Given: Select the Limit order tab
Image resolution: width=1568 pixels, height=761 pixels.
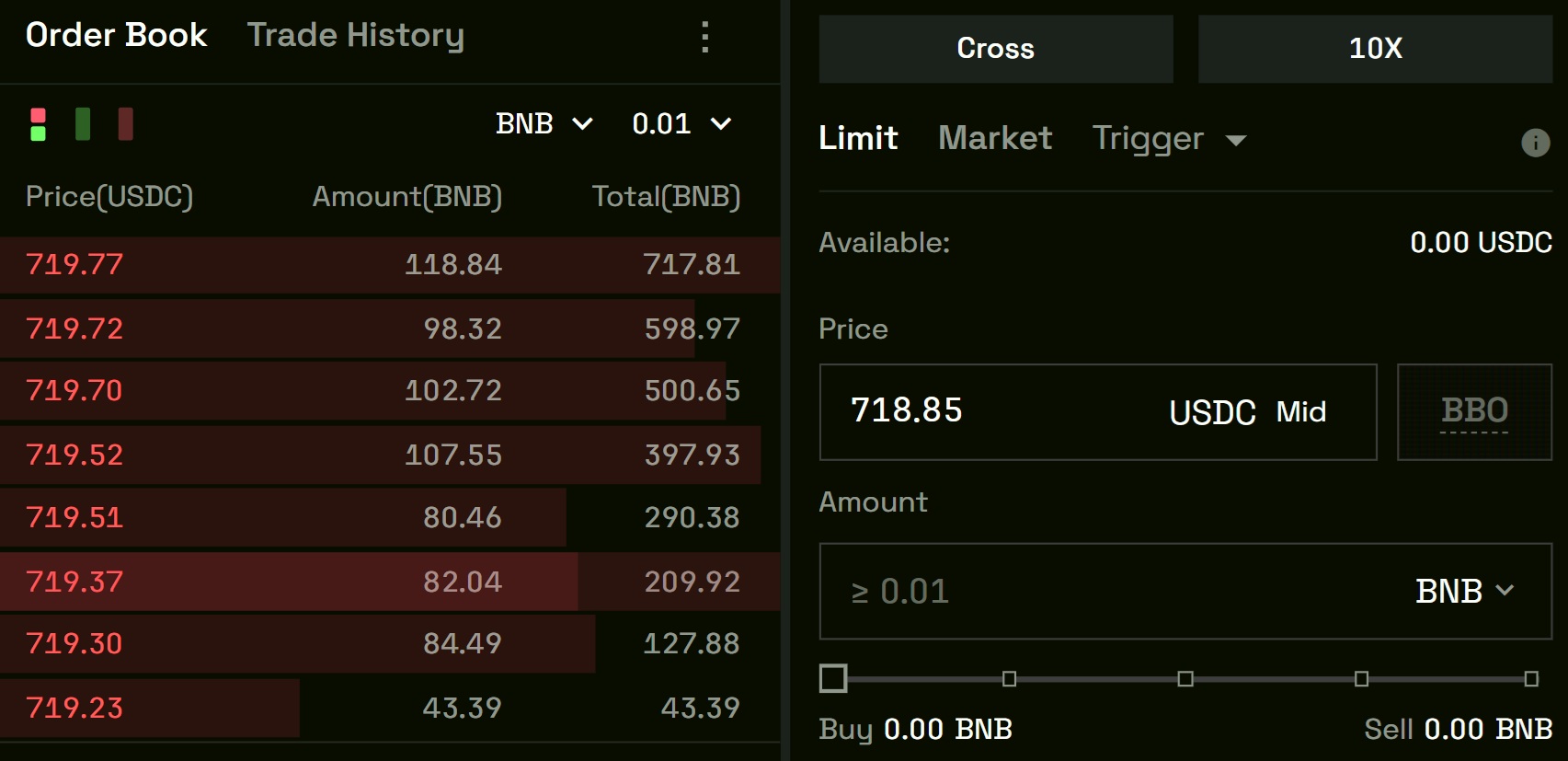Looking at the screenshot, I should (x=858, y=138).
